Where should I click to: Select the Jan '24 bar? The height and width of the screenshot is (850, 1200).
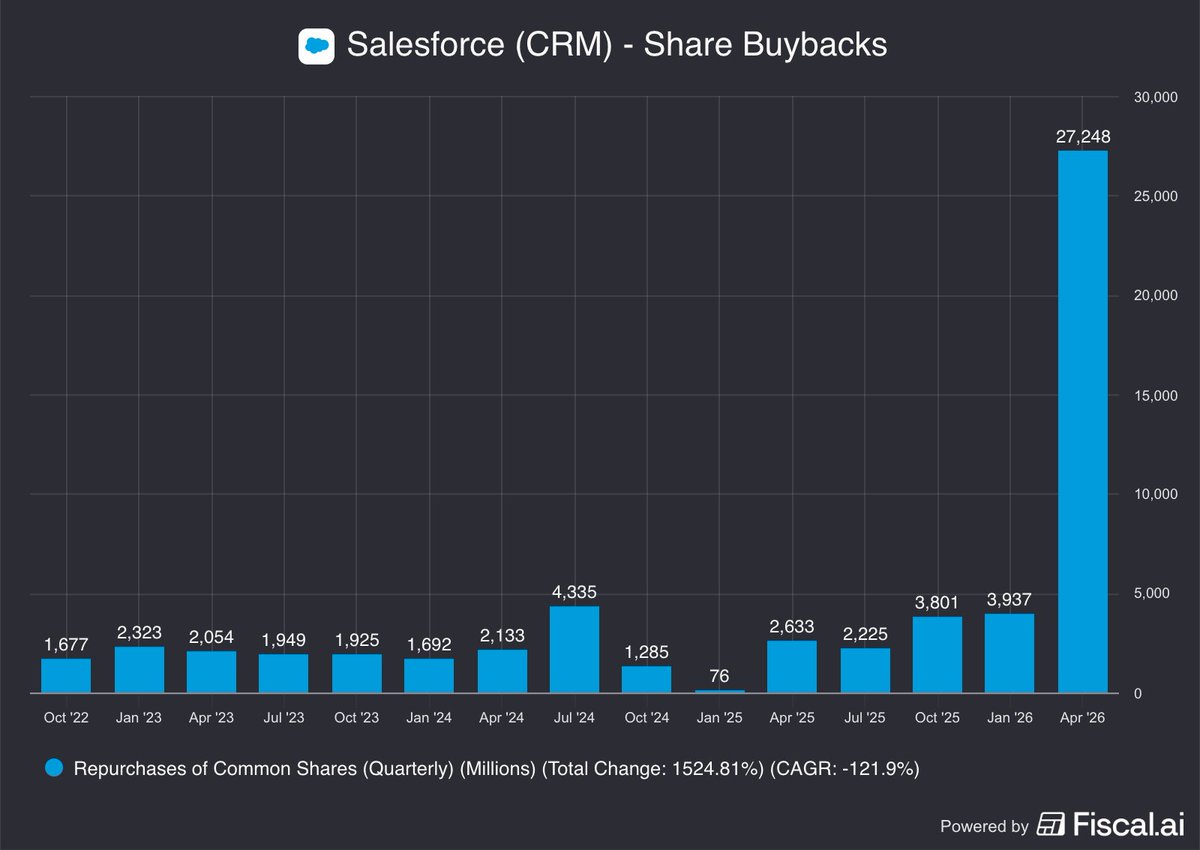point(429,675)
